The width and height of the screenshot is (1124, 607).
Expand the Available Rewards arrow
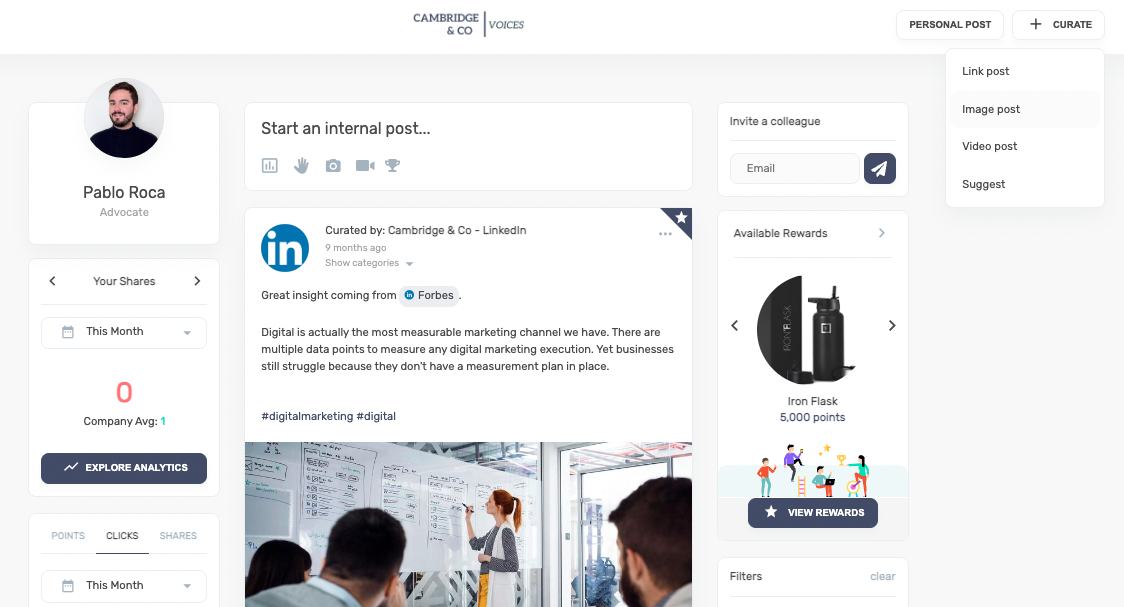[882, 233]
